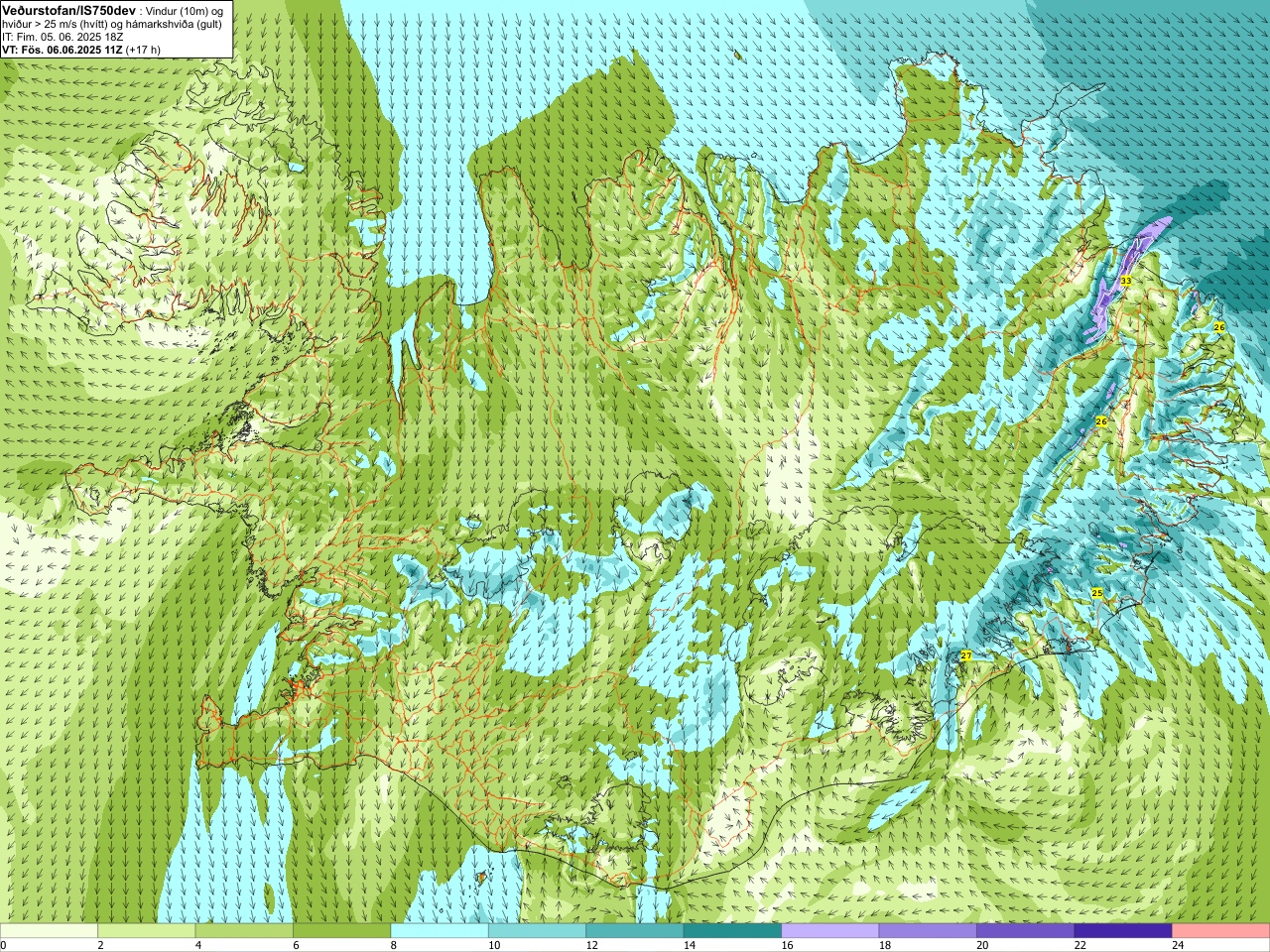Pick the 16–18 m/s lavender legend swatch
Screen dimensions: 1270x952
pos(829,930)
